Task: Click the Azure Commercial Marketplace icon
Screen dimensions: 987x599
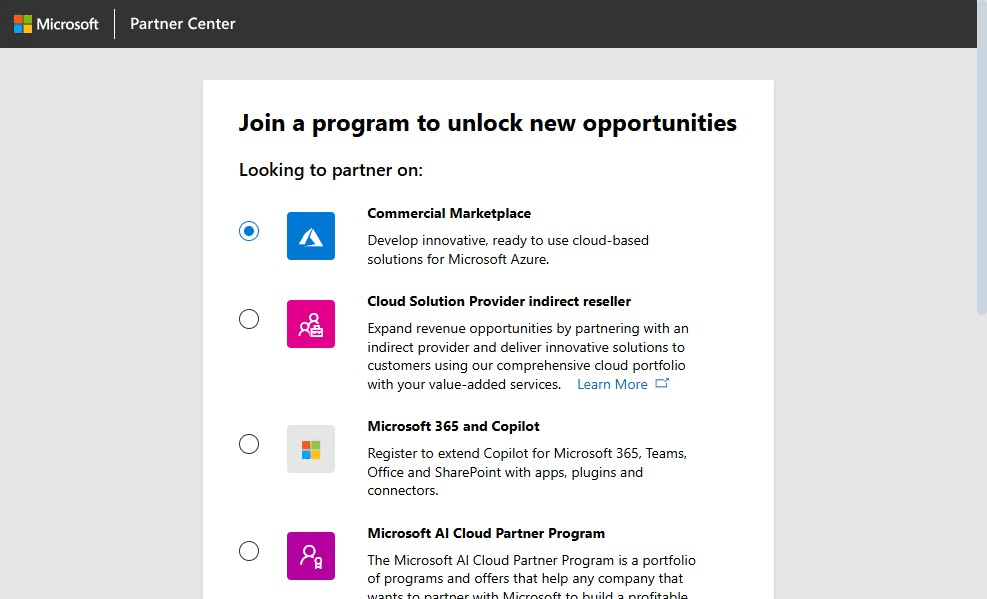Action: (x=311, y=236)
